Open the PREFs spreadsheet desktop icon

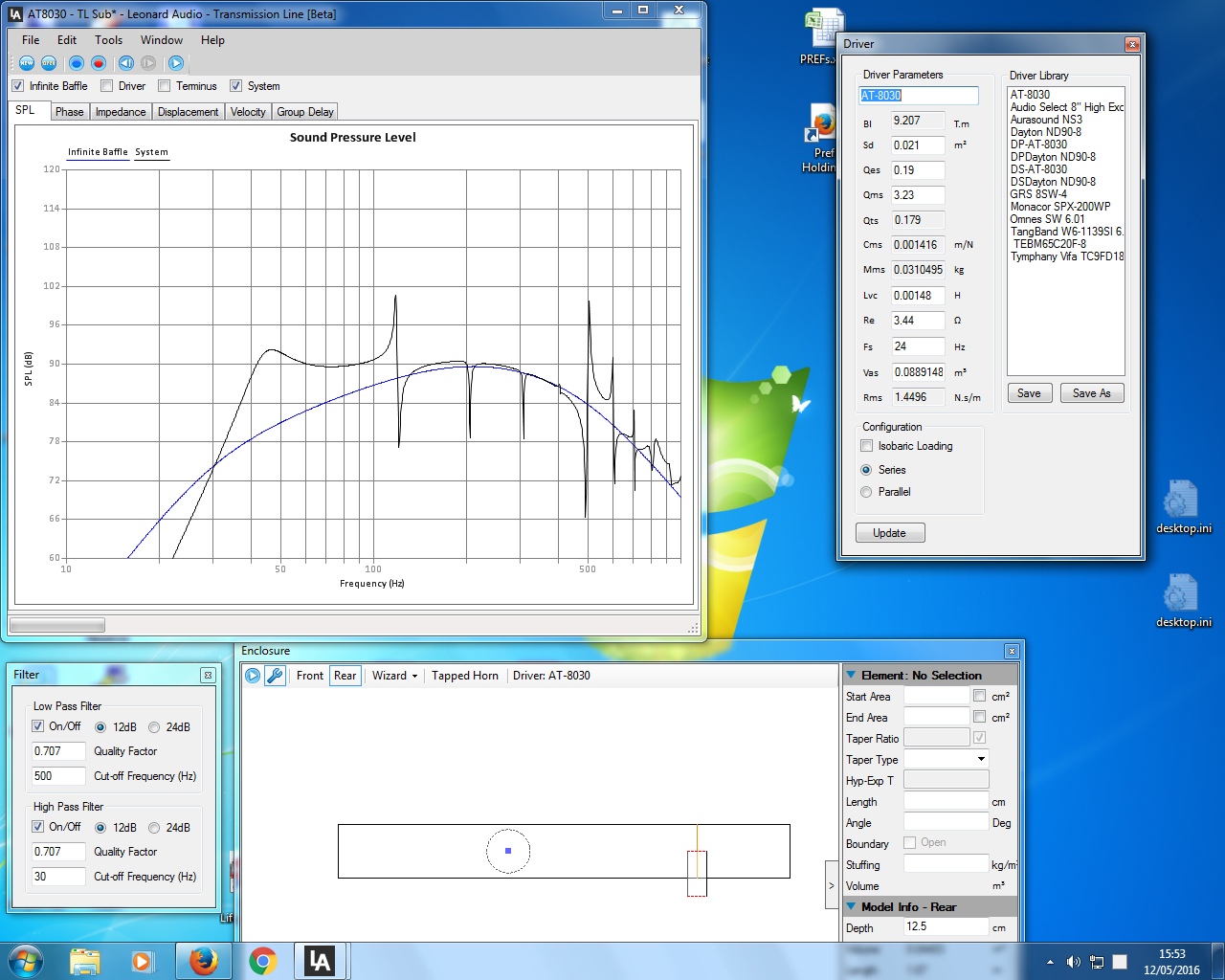[x=824, y=36]
